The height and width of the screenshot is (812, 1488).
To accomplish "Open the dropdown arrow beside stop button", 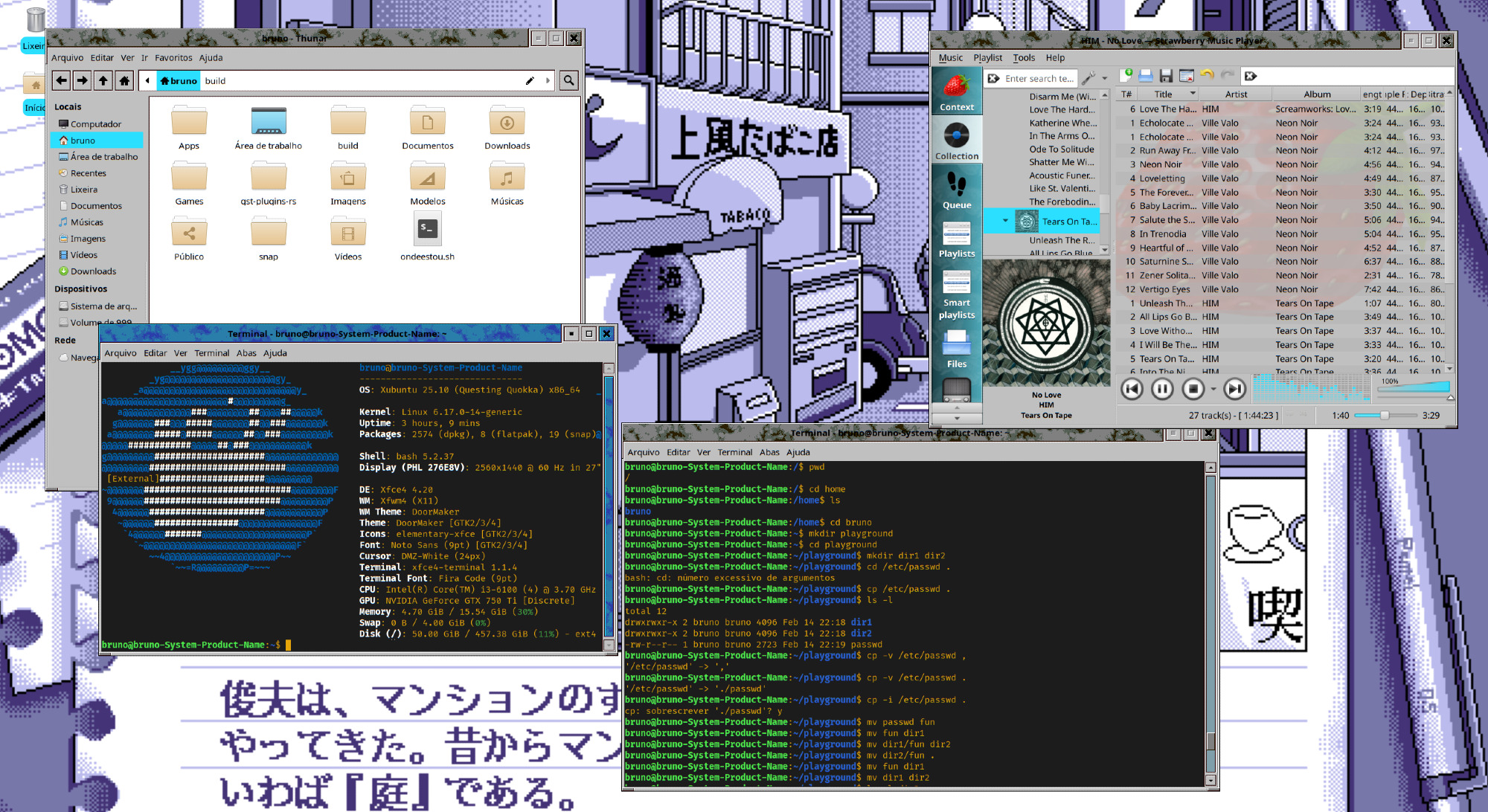I will click(1213, 389).
